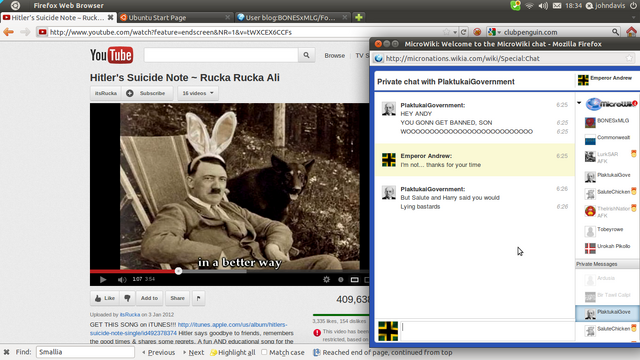Flag the video with the flag icon
Screen dimensions: 640x360
(x=199, y=298)
